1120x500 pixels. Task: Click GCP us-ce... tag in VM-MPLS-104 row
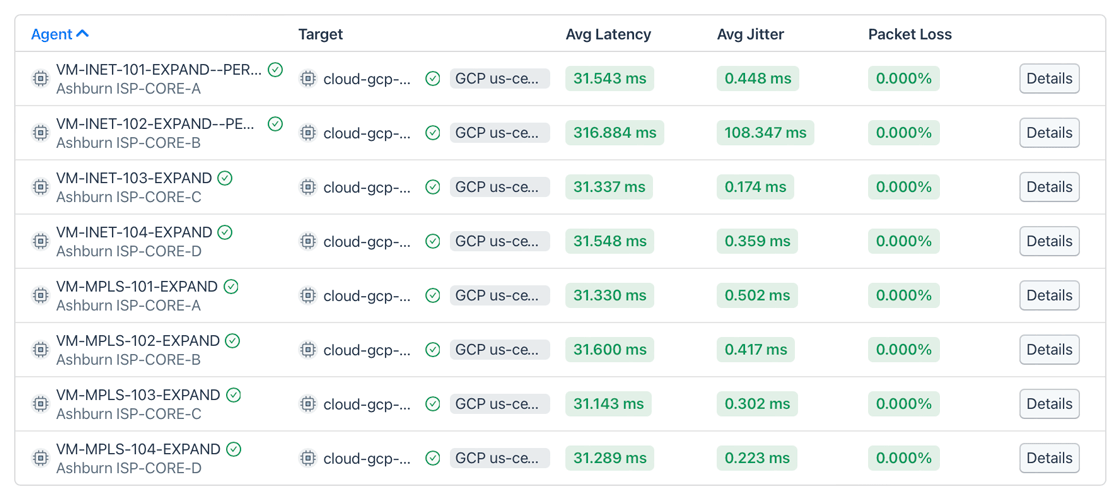(499, 458)
